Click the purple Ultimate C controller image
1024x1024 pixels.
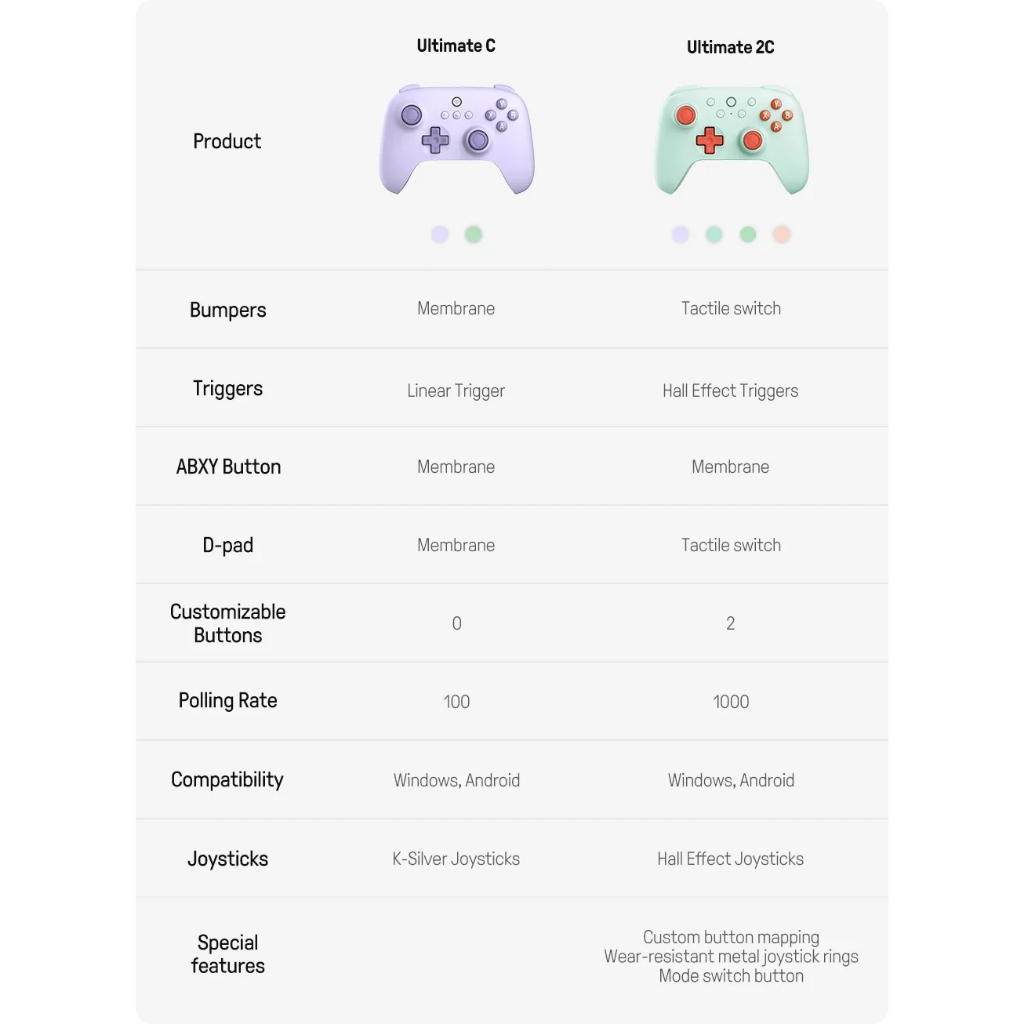point(456,138)
